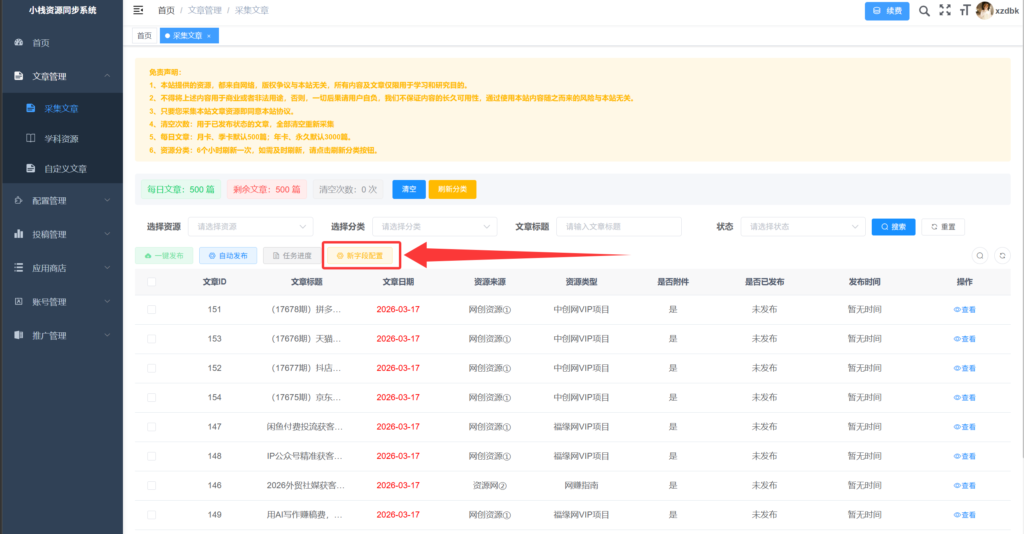Screen dimensions: 1024x534
Task: Open 查看 for article 146
Action: pos(964,486)
